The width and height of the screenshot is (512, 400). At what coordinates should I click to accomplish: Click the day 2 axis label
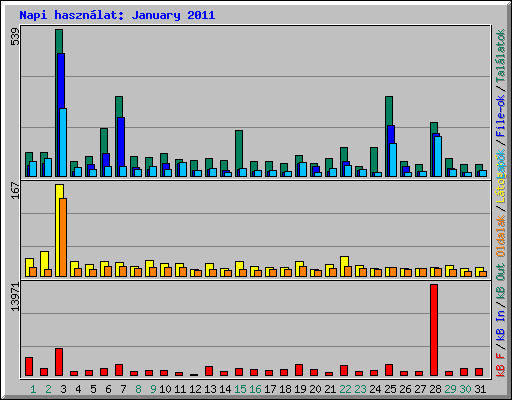[48, 389]
